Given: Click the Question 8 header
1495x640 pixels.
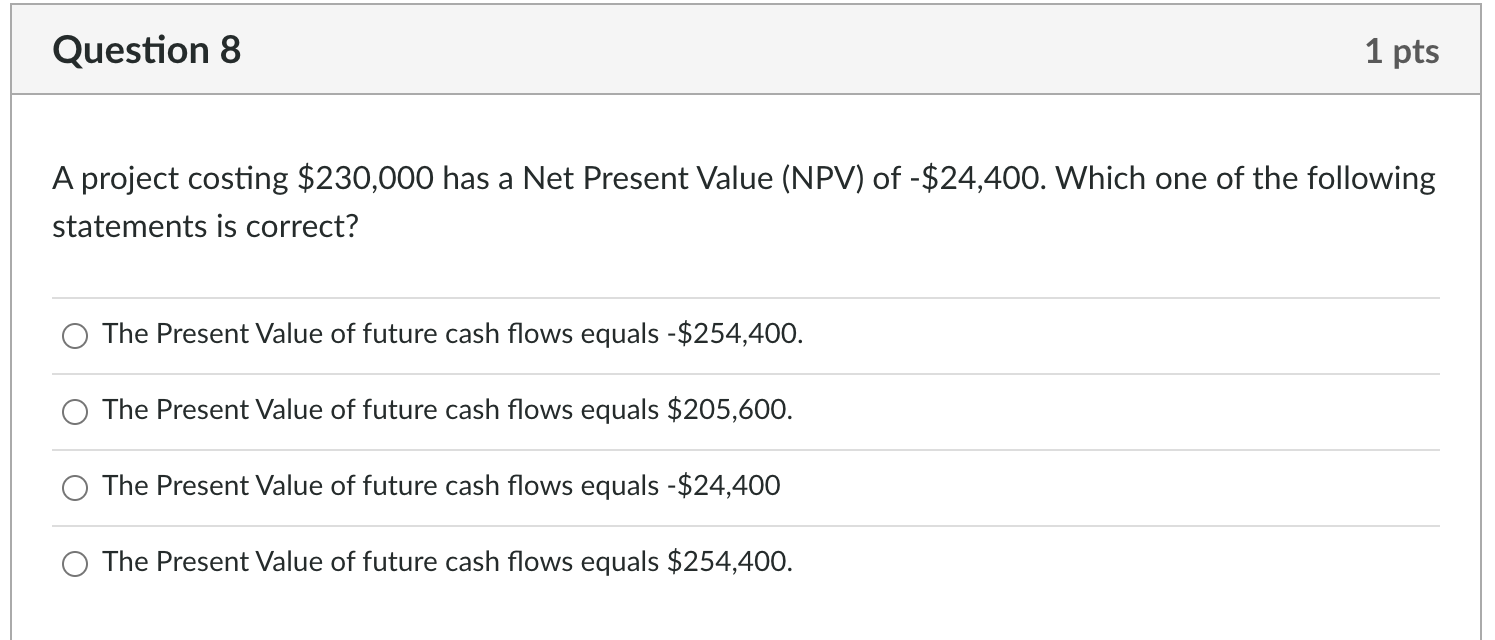Looking at the screenshot, I should (146, 50).
